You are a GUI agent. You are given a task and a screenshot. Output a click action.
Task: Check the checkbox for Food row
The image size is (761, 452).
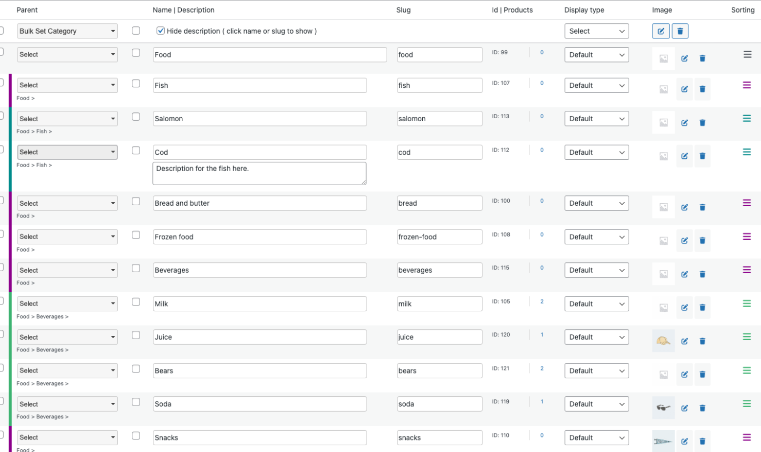136,52
